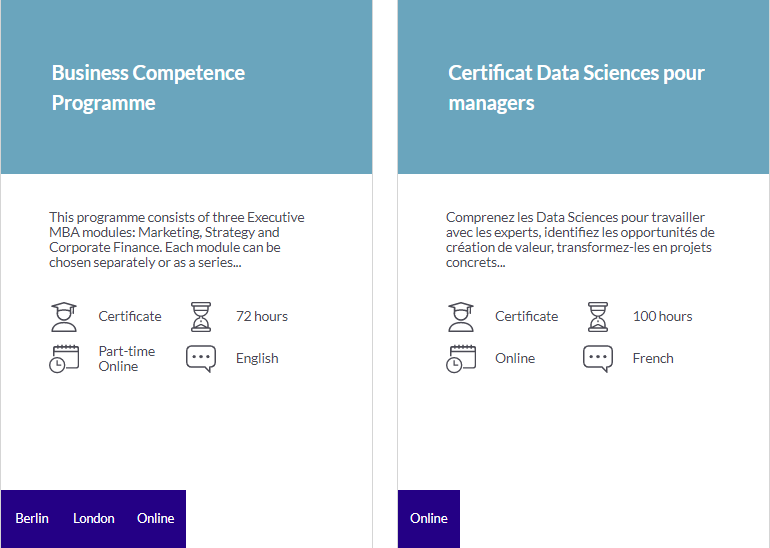770x548 pixels.
Task: Click the calendar clock icon beside Part-time Online
Action: 64,359
